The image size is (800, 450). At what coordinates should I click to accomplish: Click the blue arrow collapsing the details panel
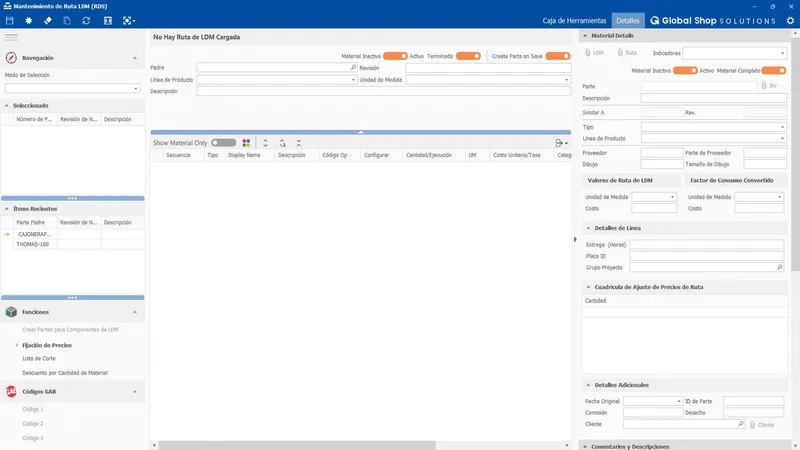tap(575, 239)
